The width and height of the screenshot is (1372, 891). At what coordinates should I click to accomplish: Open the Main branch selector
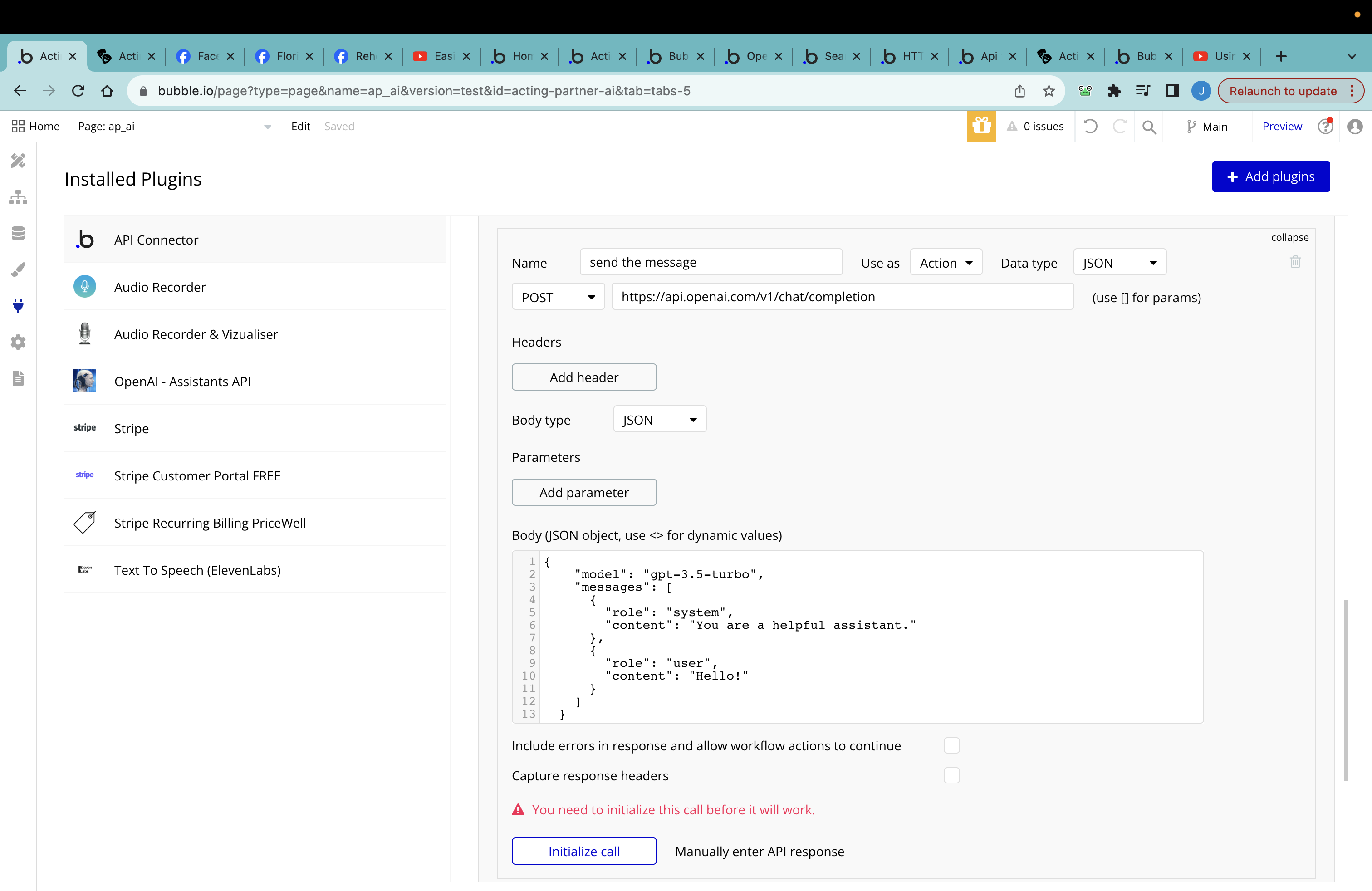tap(1207, 126)
